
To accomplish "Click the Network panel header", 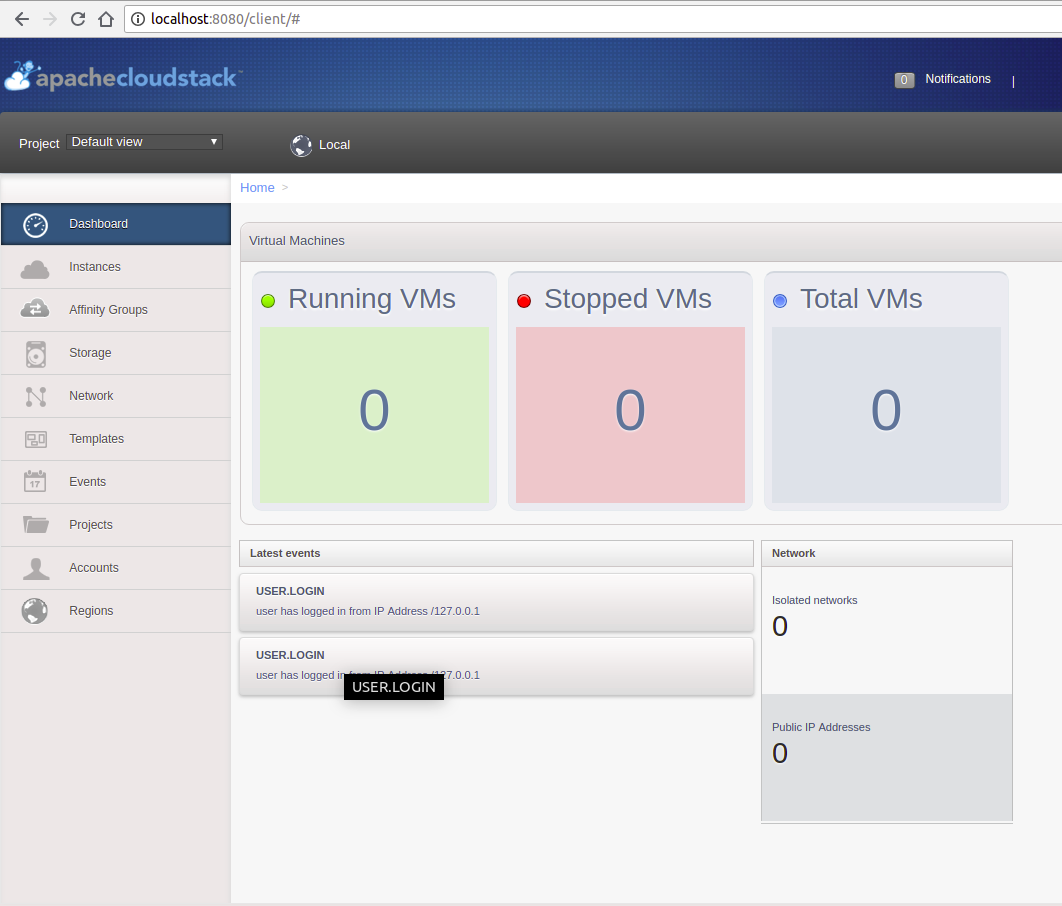I will [887, 553].
